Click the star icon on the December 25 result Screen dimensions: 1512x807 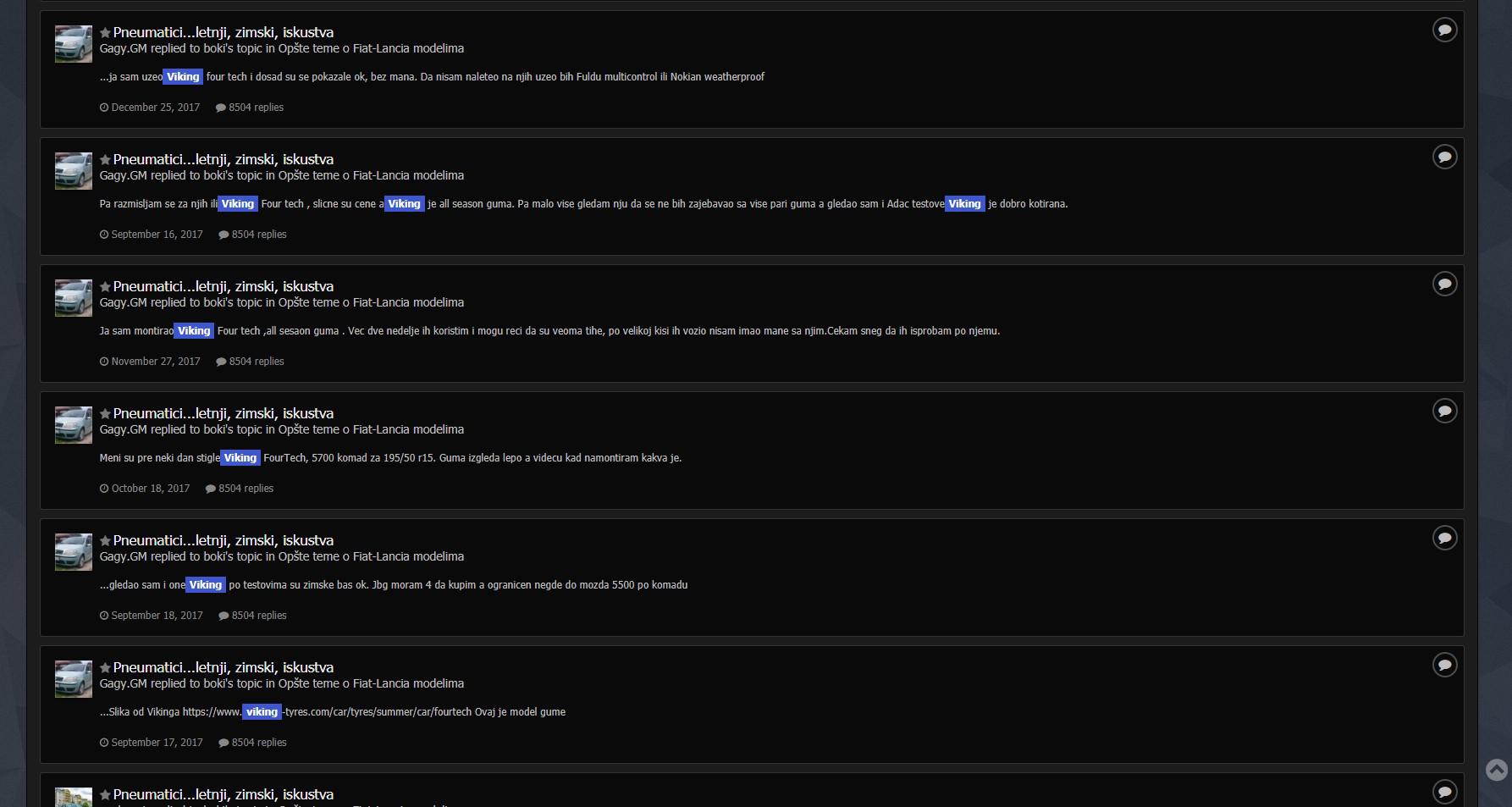105,33
